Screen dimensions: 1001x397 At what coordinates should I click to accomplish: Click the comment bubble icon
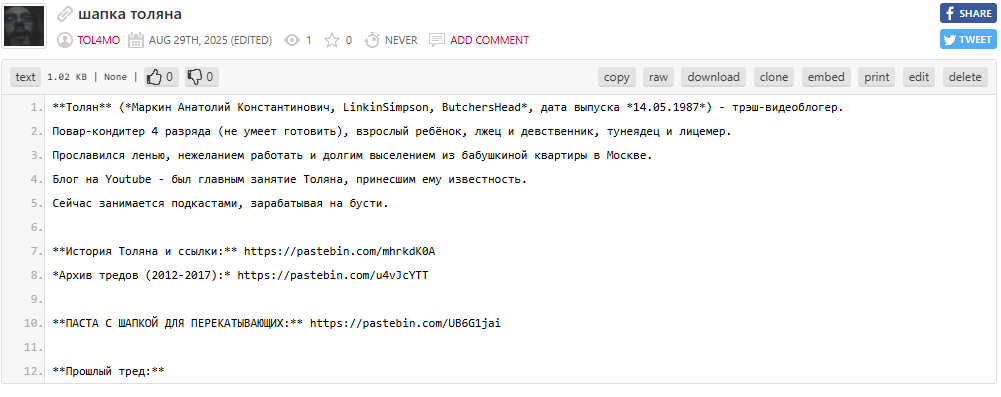coord(437,40)
